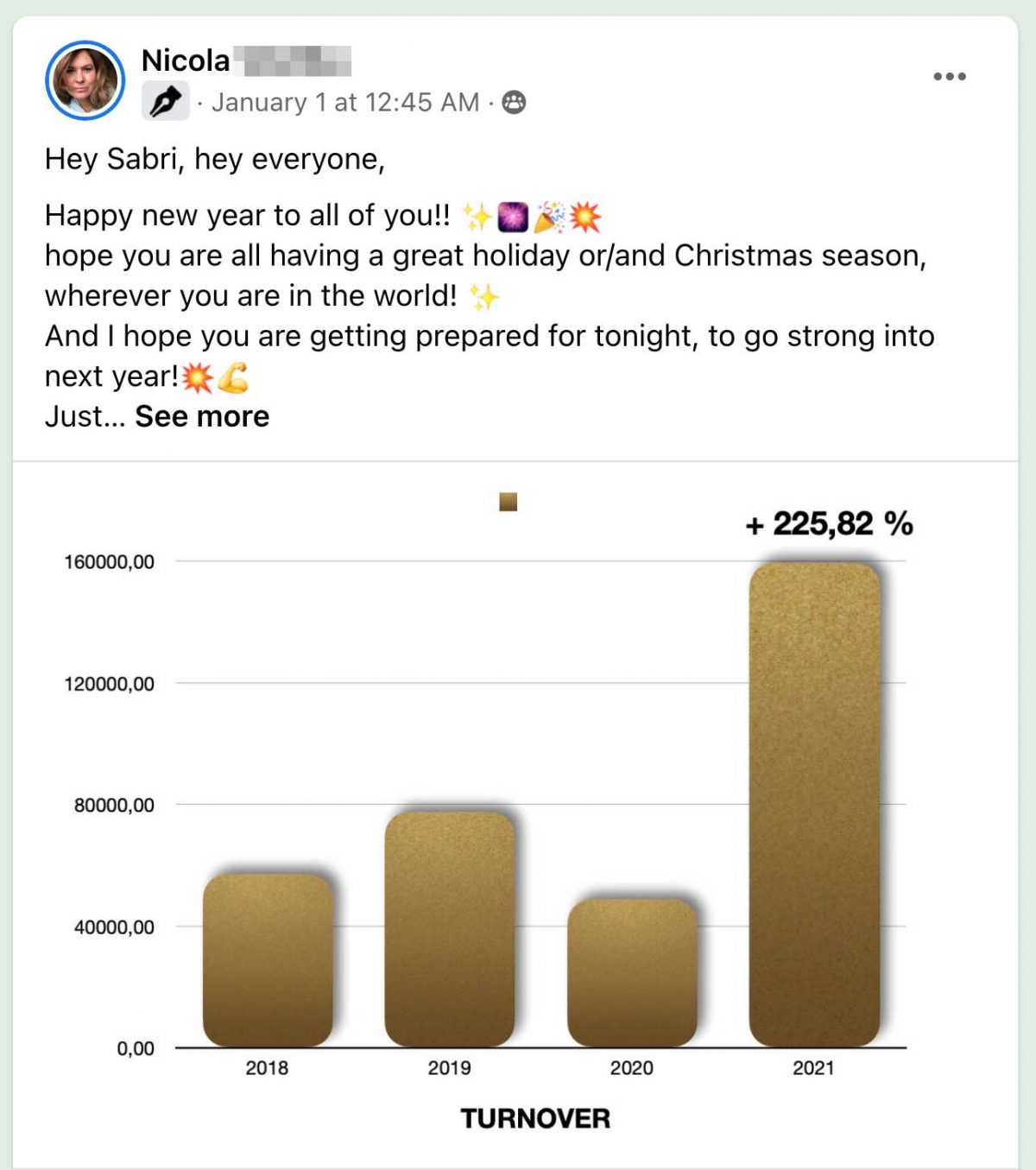Image resolution: width=1036 pixels, height=1170 pixels.
Task: Click the + 225,82 % label
Action: (829, 523)
